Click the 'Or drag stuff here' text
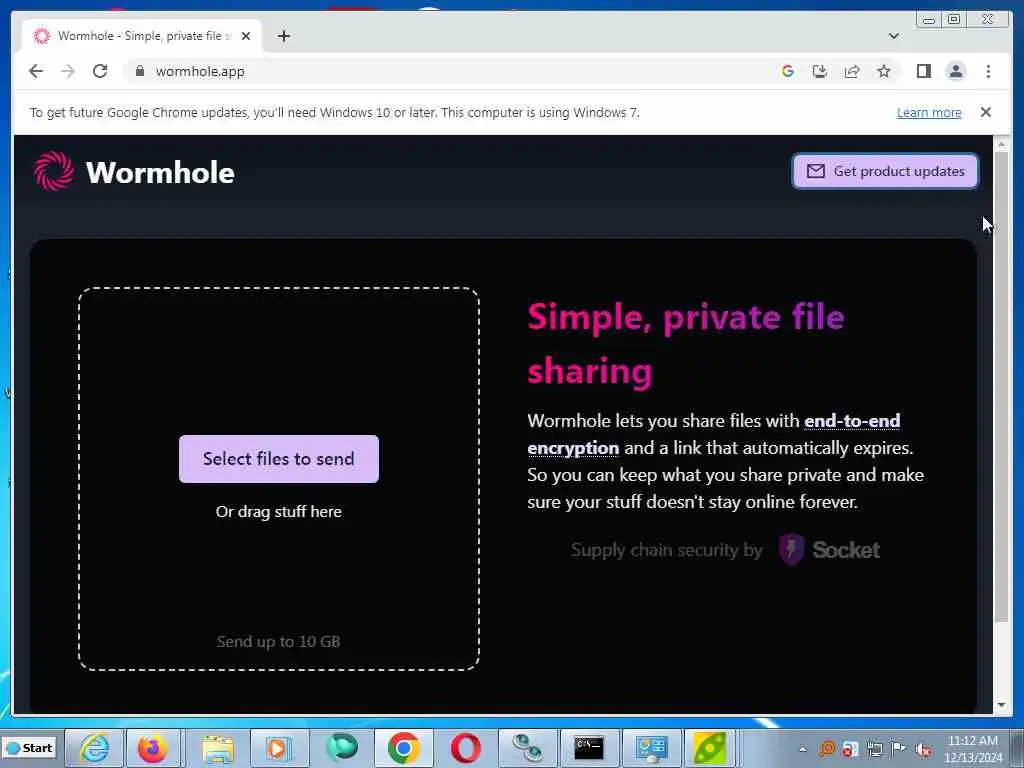This screenshot has width=1024, height=768. [279, 511]
